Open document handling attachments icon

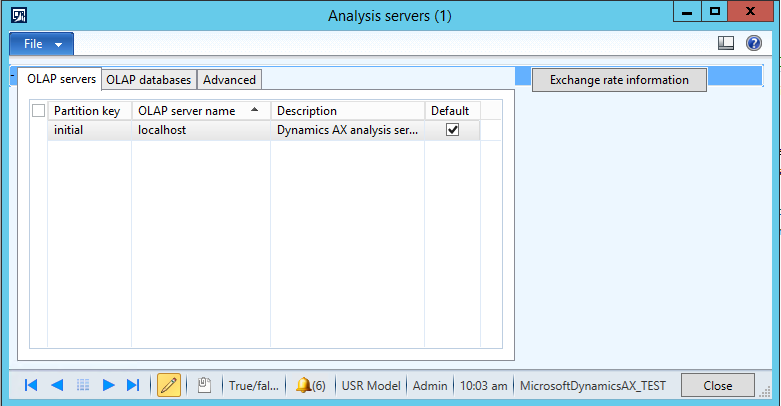point(204,385)
